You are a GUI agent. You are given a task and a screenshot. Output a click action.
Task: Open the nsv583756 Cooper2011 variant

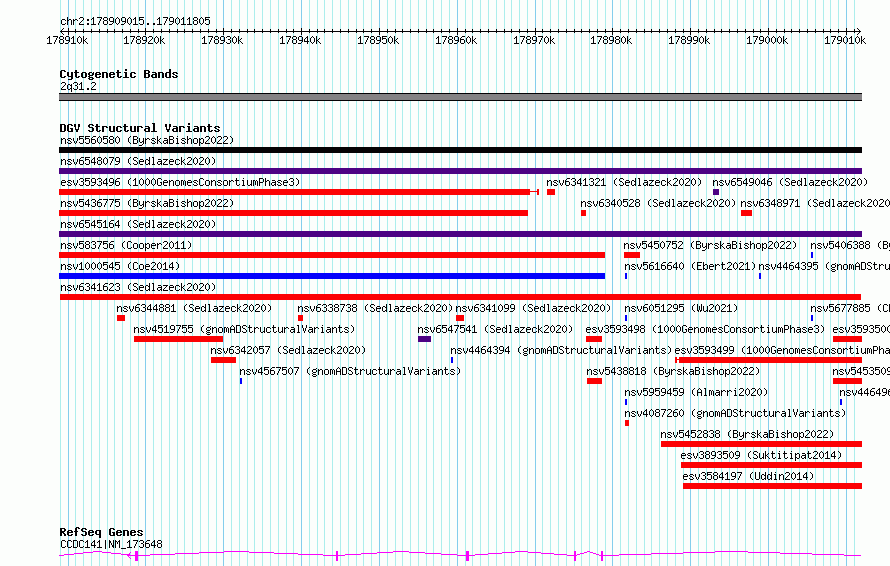[x=126, y=245]
